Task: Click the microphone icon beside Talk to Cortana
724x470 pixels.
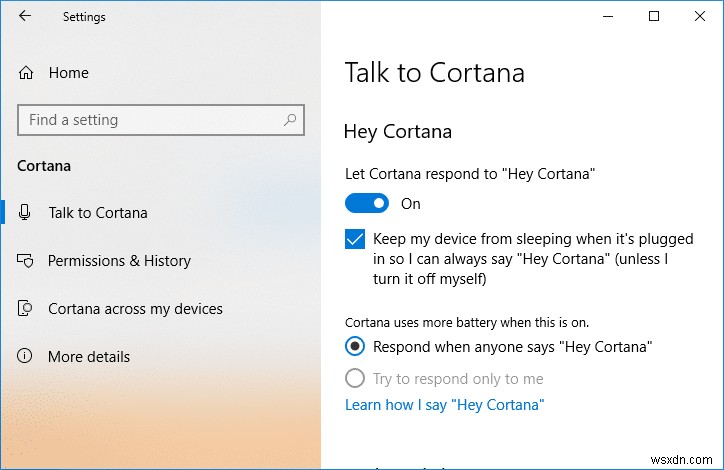Action: tap(25, 213)
